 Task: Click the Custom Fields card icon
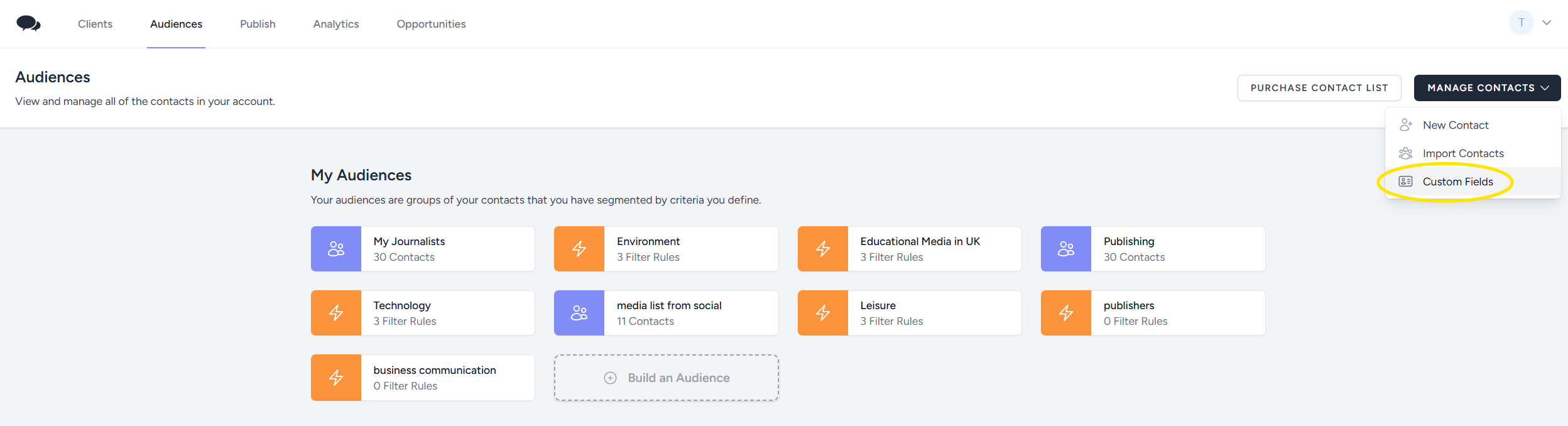1406,182
